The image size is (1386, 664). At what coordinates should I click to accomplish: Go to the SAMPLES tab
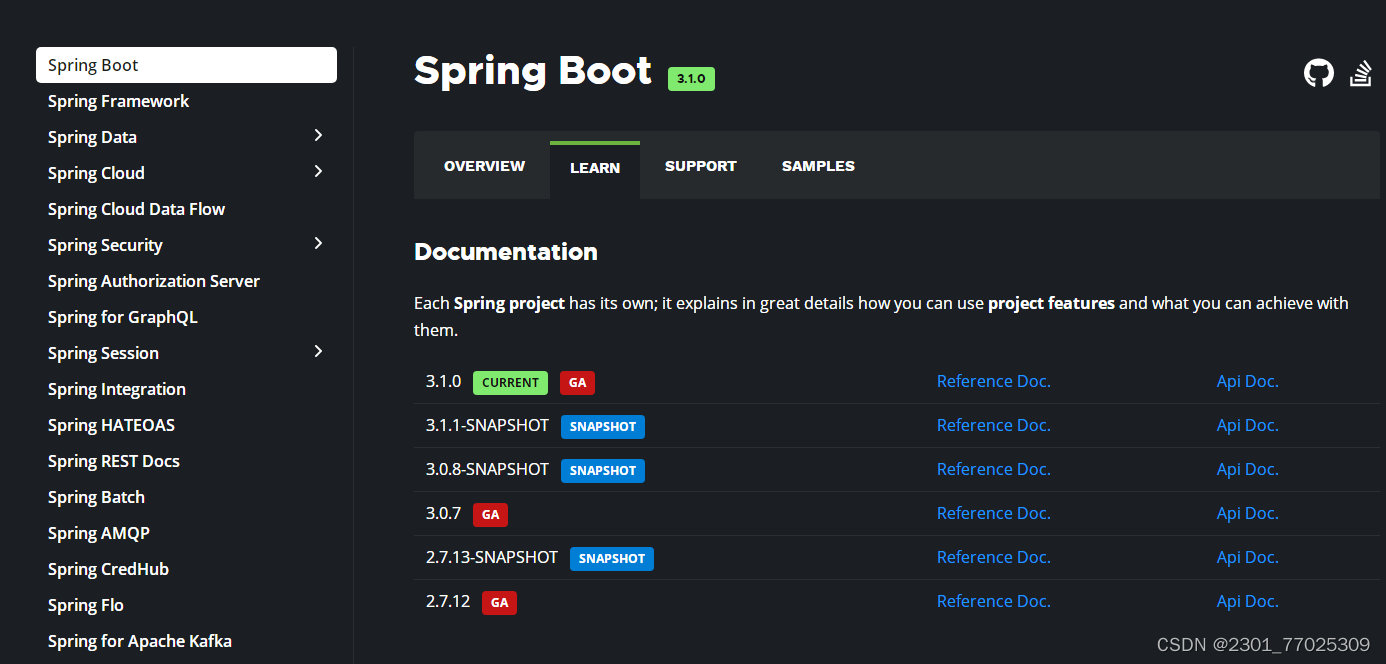coord(818,166)
